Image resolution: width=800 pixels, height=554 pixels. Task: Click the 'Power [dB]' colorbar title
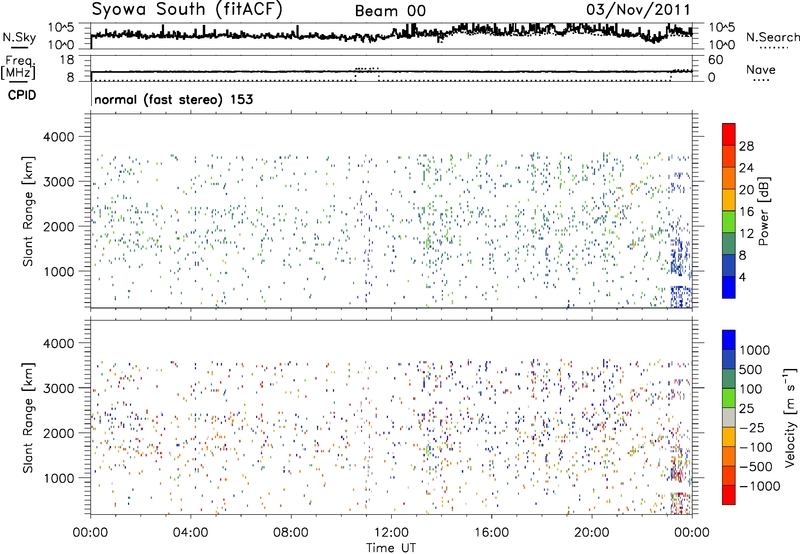(763, 211)
